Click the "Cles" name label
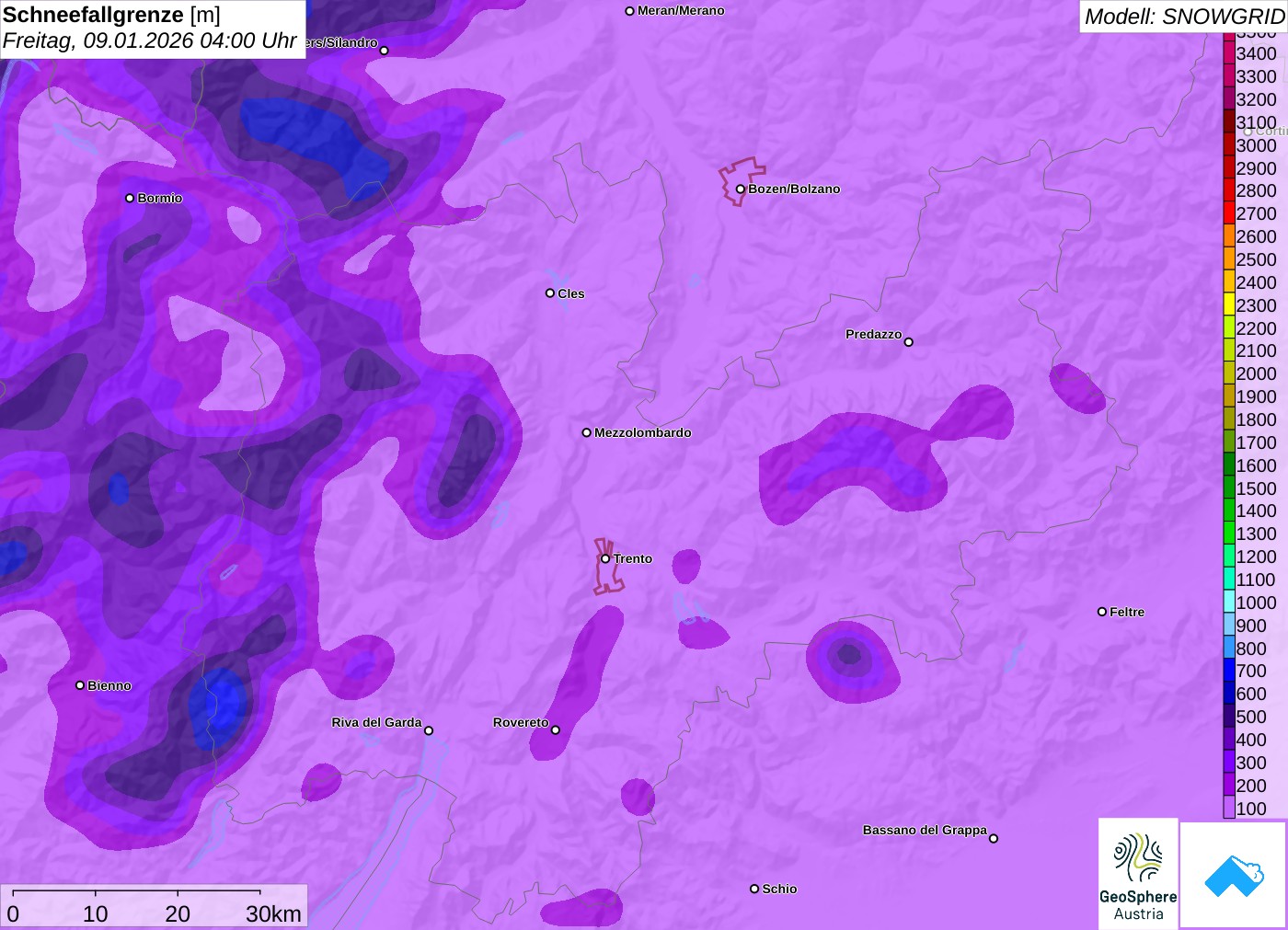The height and width of the screenshot is (930, 1288). tap(571, 293)
